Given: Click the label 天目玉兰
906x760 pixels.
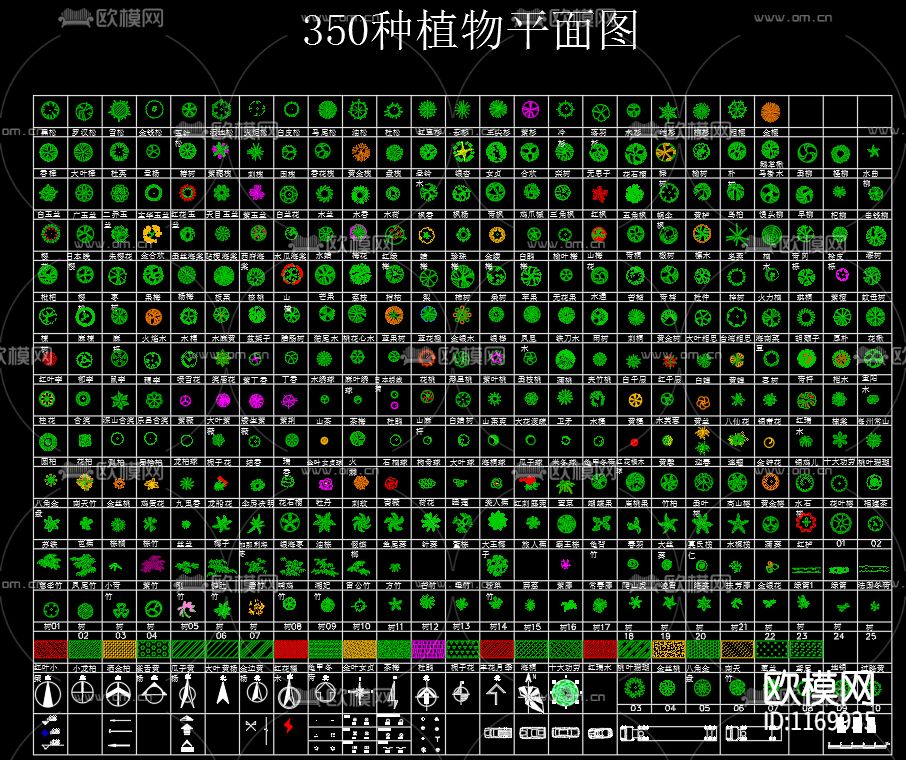Looking at the screenshot, I should tap(222, 214).
